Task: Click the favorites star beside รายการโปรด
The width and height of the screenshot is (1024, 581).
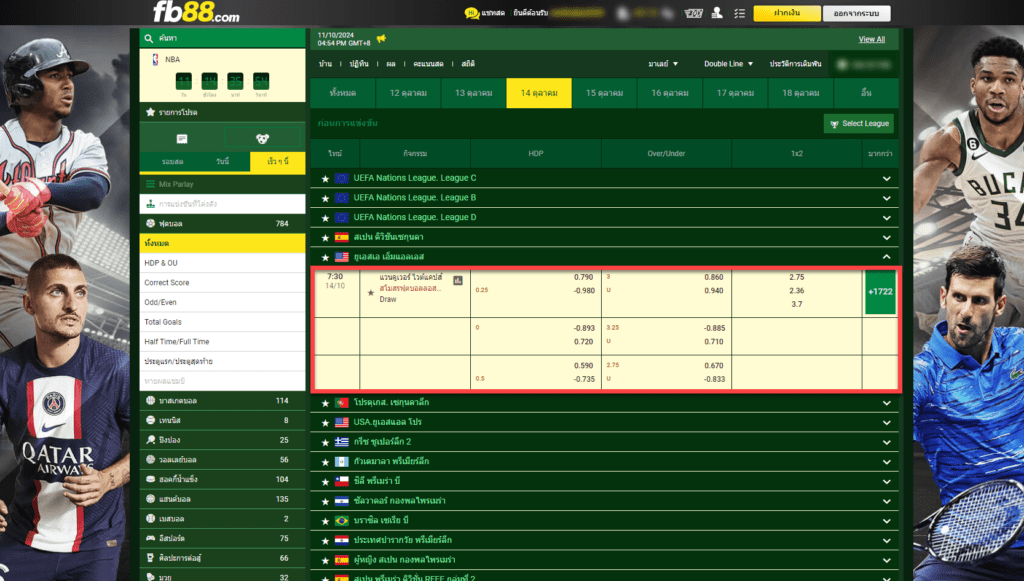Action: click(150, 112)
